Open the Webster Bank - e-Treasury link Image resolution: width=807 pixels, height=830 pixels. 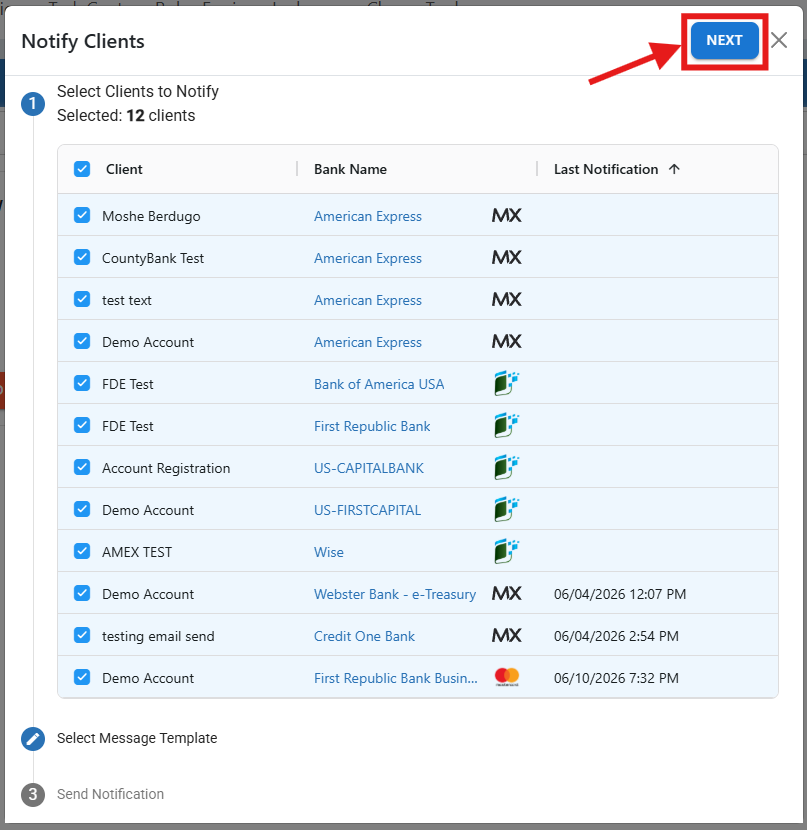pos(395,594)
